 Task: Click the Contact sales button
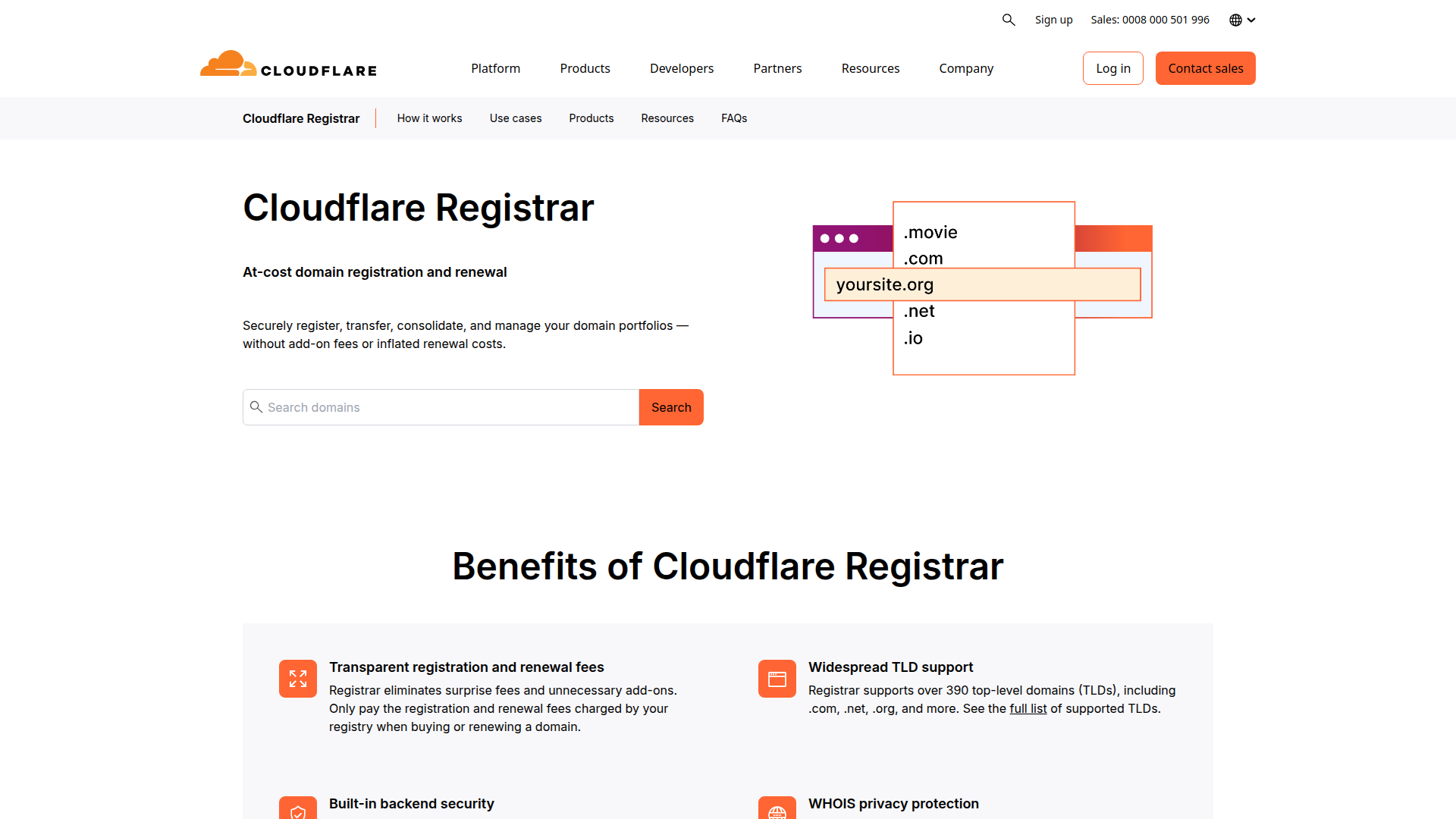coord(1205,68)
